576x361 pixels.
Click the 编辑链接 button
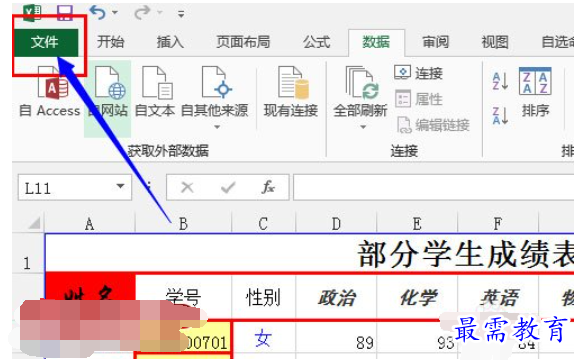pyautogui.click(x=433, y=125)
